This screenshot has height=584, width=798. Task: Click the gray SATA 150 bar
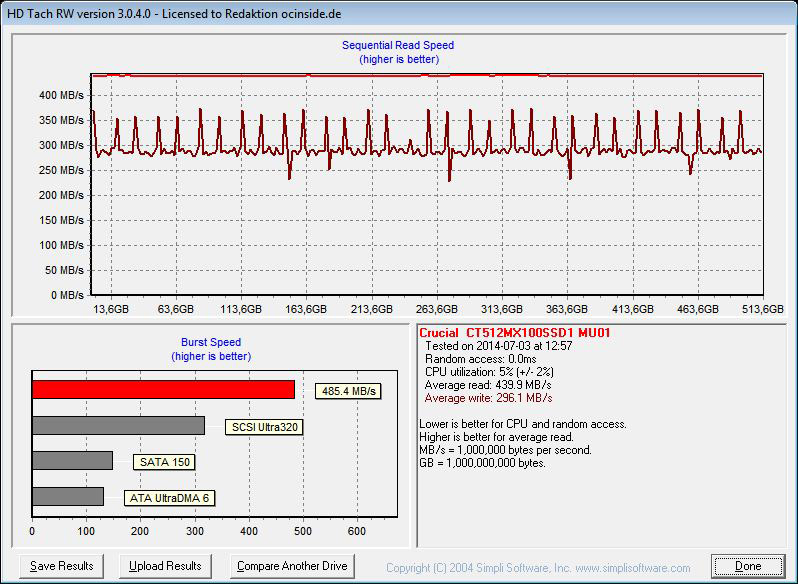72,460
